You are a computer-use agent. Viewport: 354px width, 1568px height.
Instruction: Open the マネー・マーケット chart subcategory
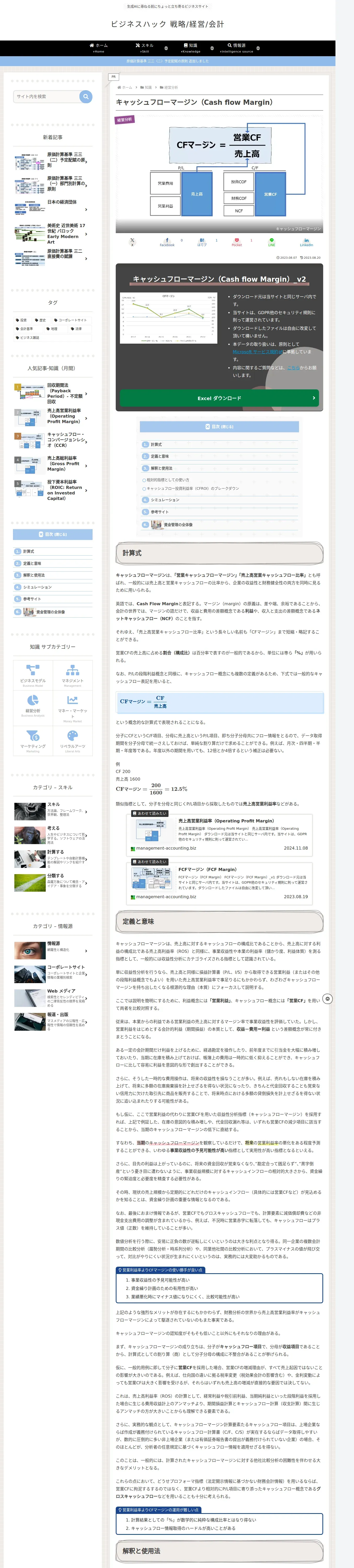tap(72, 707)
